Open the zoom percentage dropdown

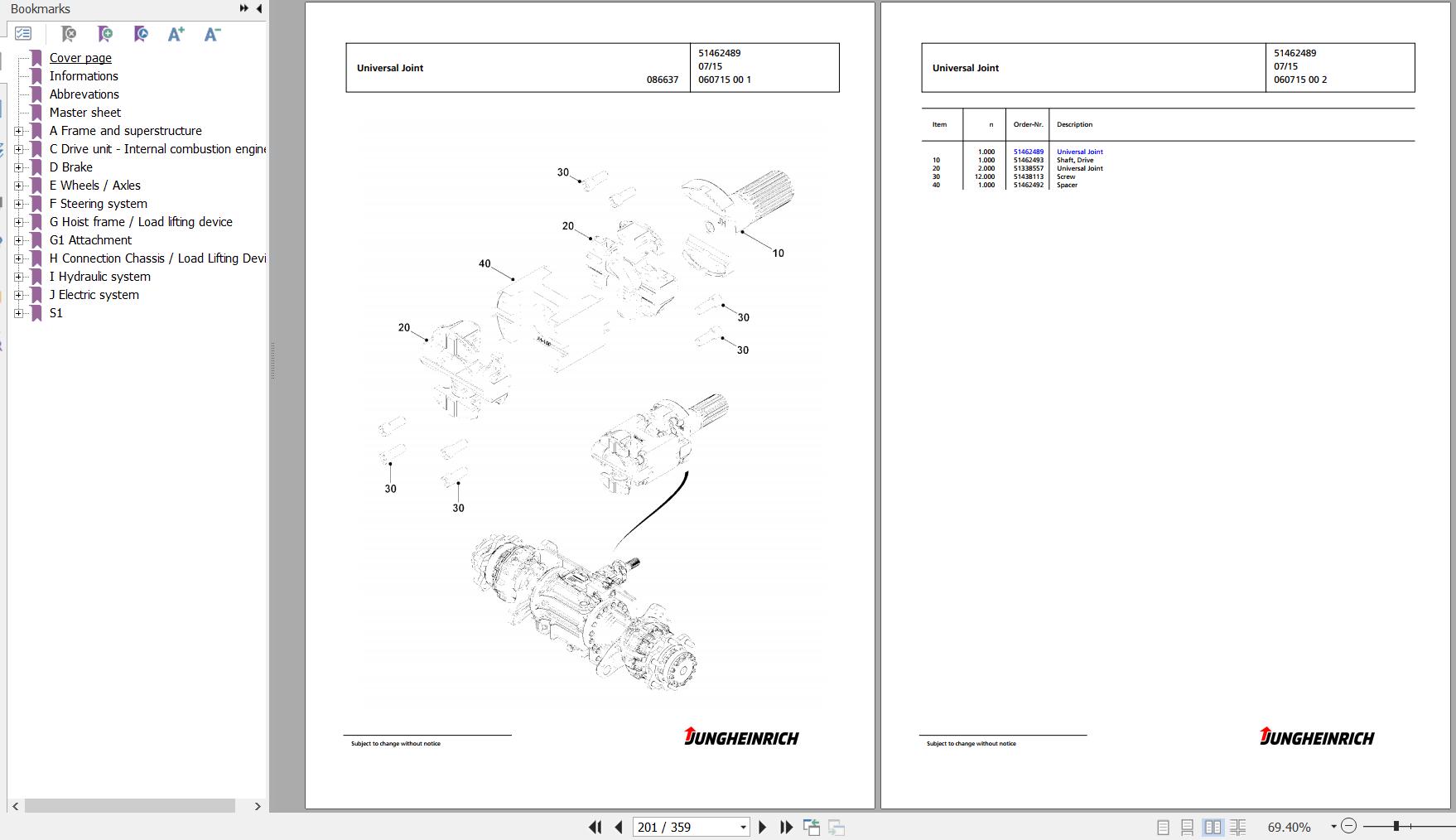tap(1333, 827)
